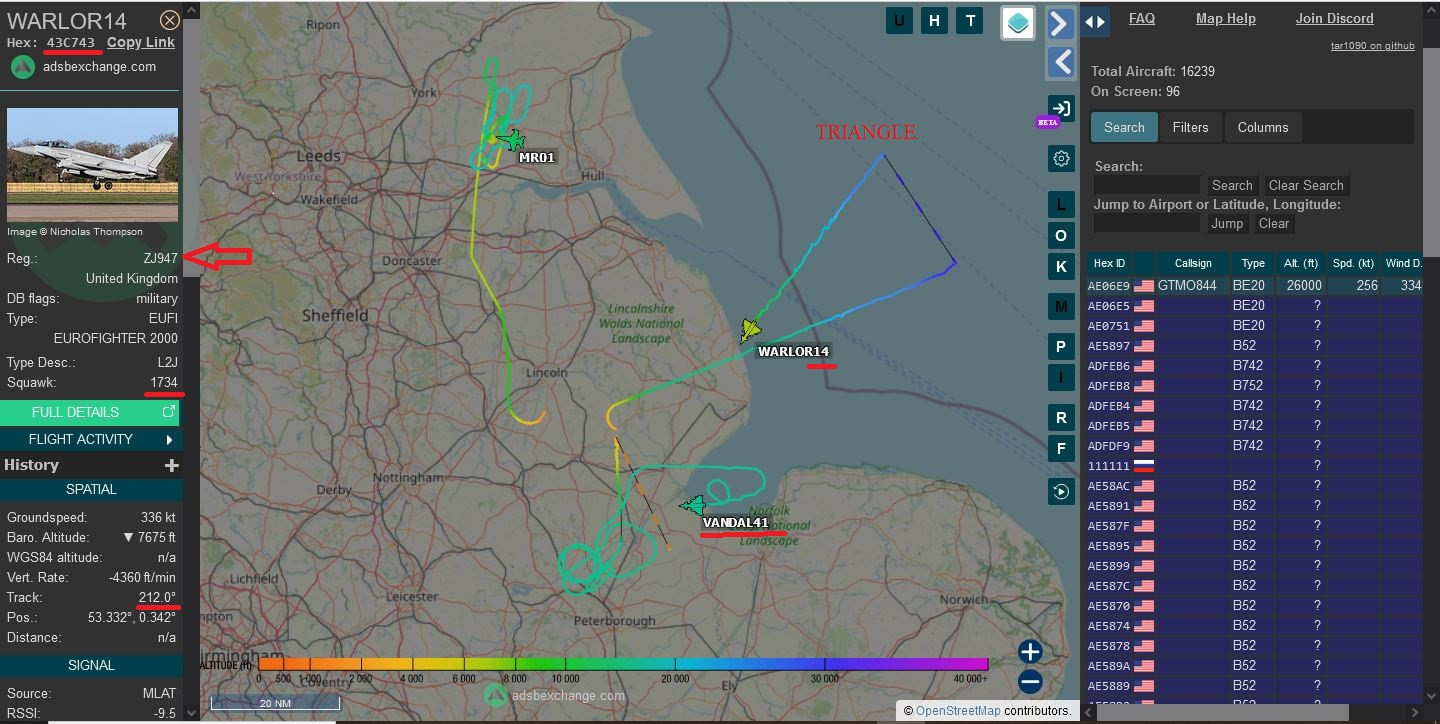Toggle the U button at top
This screenshot has height=724, width=1440.
coord(899,21)
